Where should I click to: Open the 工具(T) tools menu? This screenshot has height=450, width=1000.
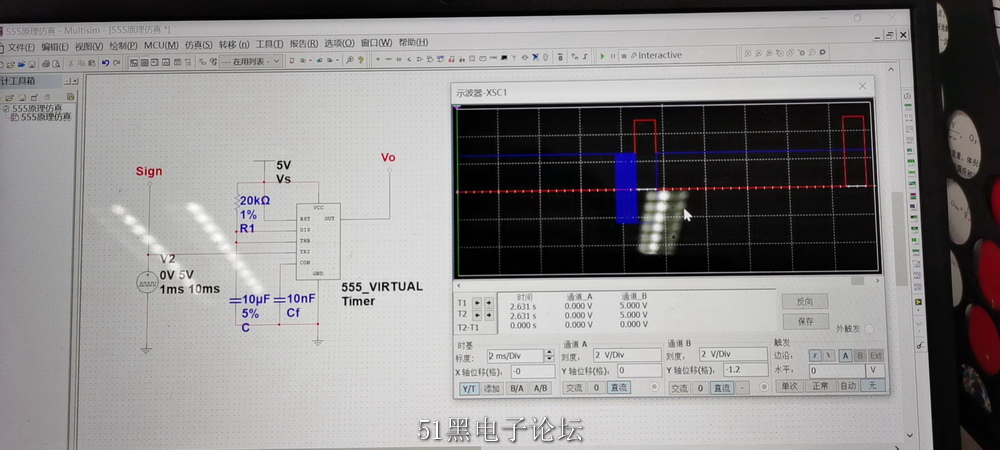(269, 44)
